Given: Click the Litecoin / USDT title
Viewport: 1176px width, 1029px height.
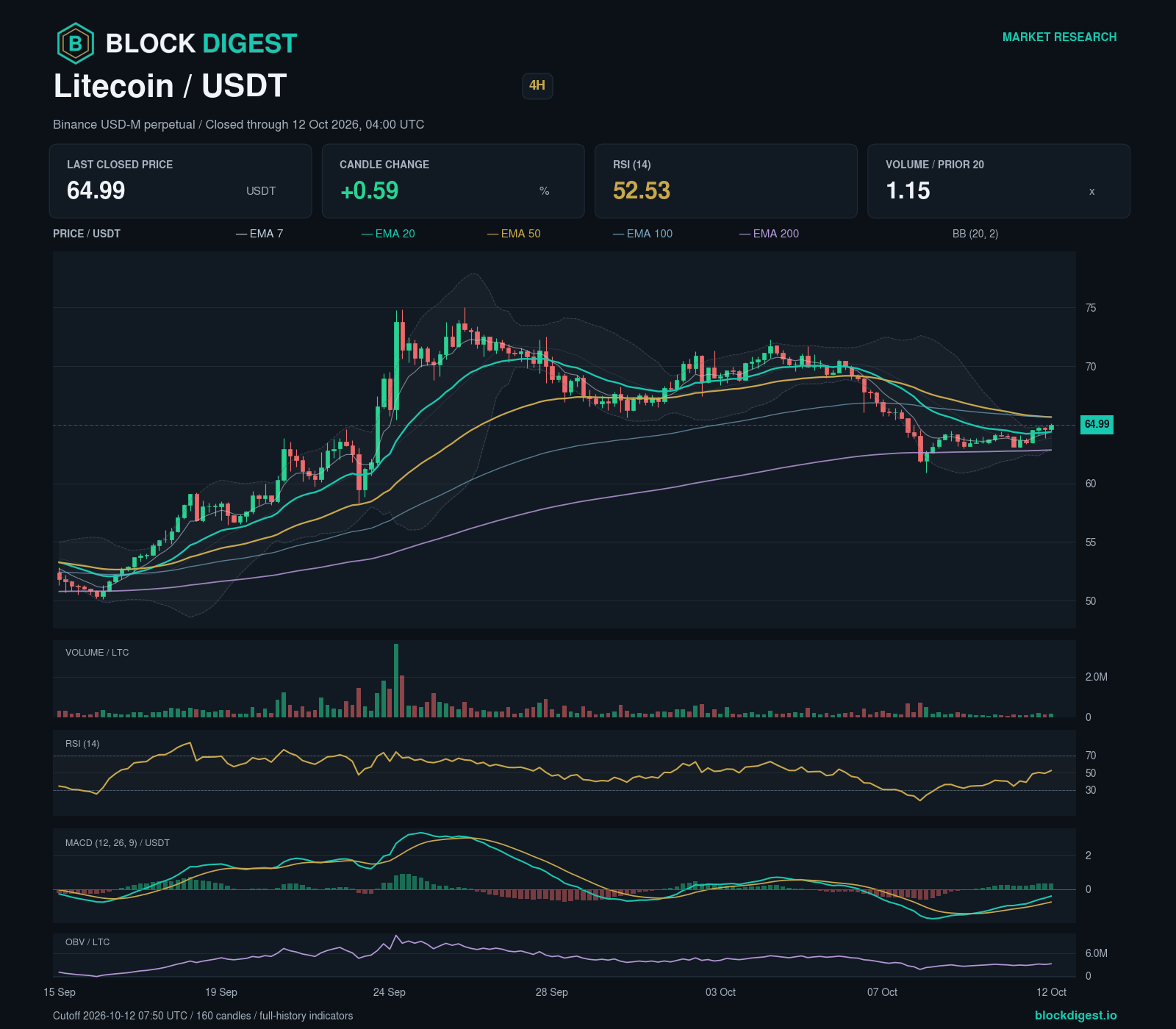Looking at the screenshot, I should pyautogui.click(x=170, y=86).
